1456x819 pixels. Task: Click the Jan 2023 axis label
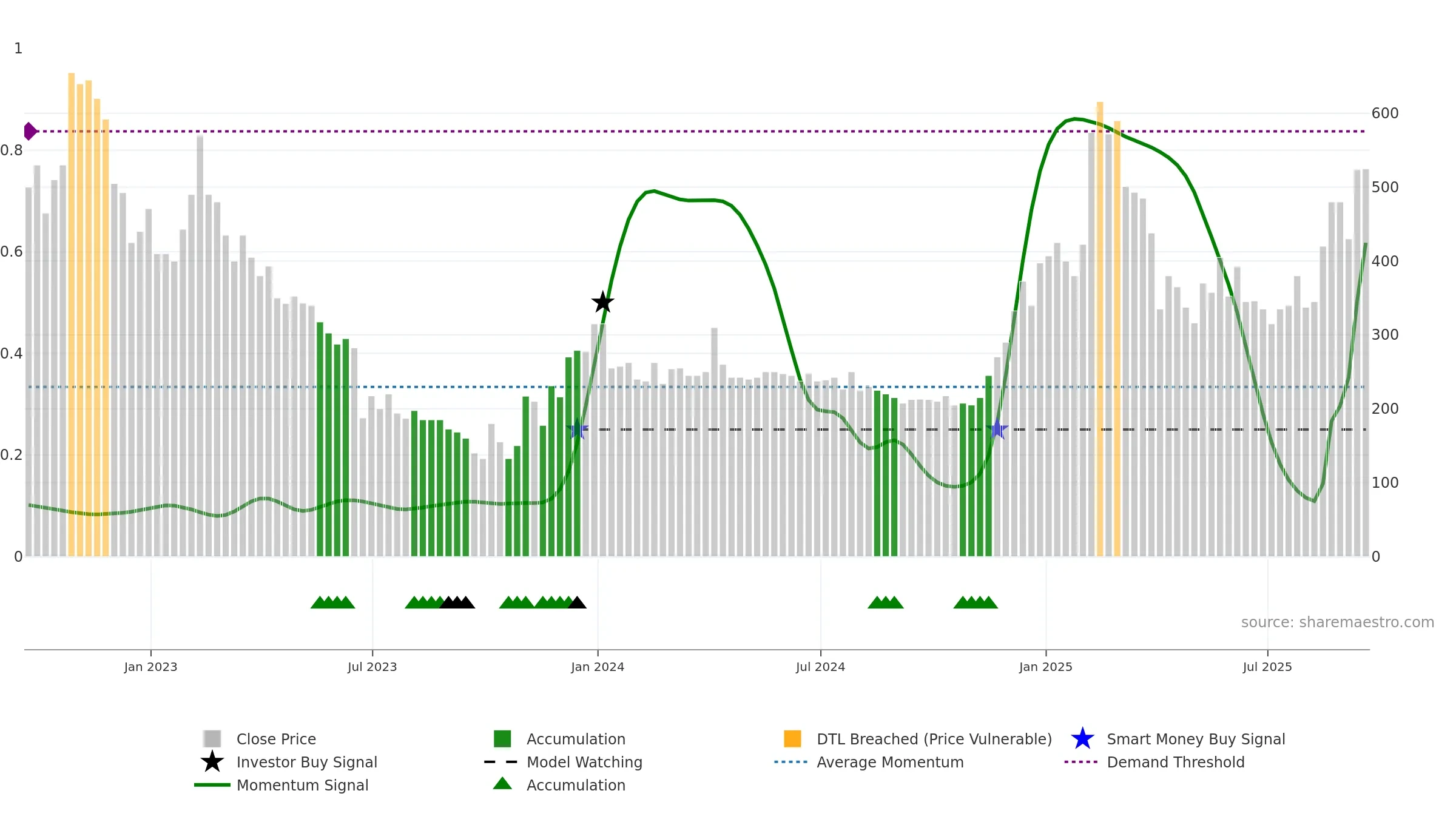[x=150, y=667]
